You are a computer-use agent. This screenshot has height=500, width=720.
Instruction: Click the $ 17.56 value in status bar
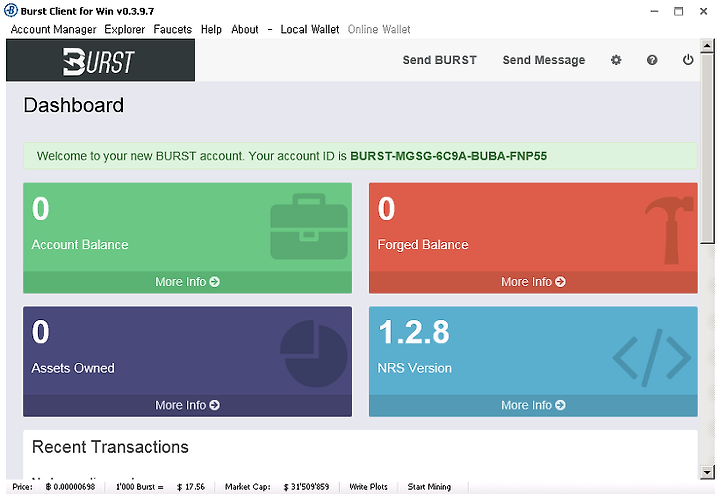tap(191, 487)
